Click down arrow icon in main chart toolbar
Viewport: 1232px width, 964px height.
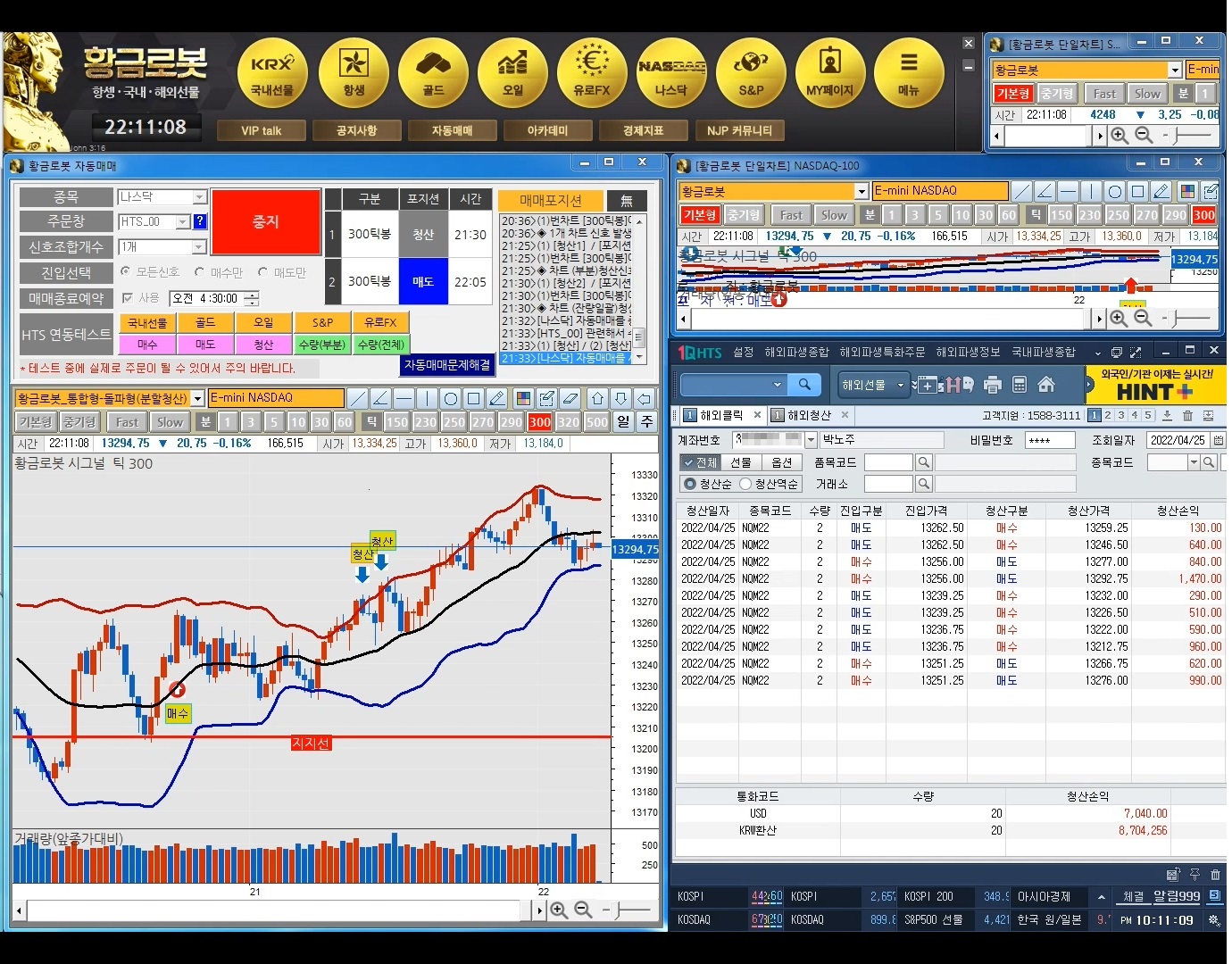[621, 398]
